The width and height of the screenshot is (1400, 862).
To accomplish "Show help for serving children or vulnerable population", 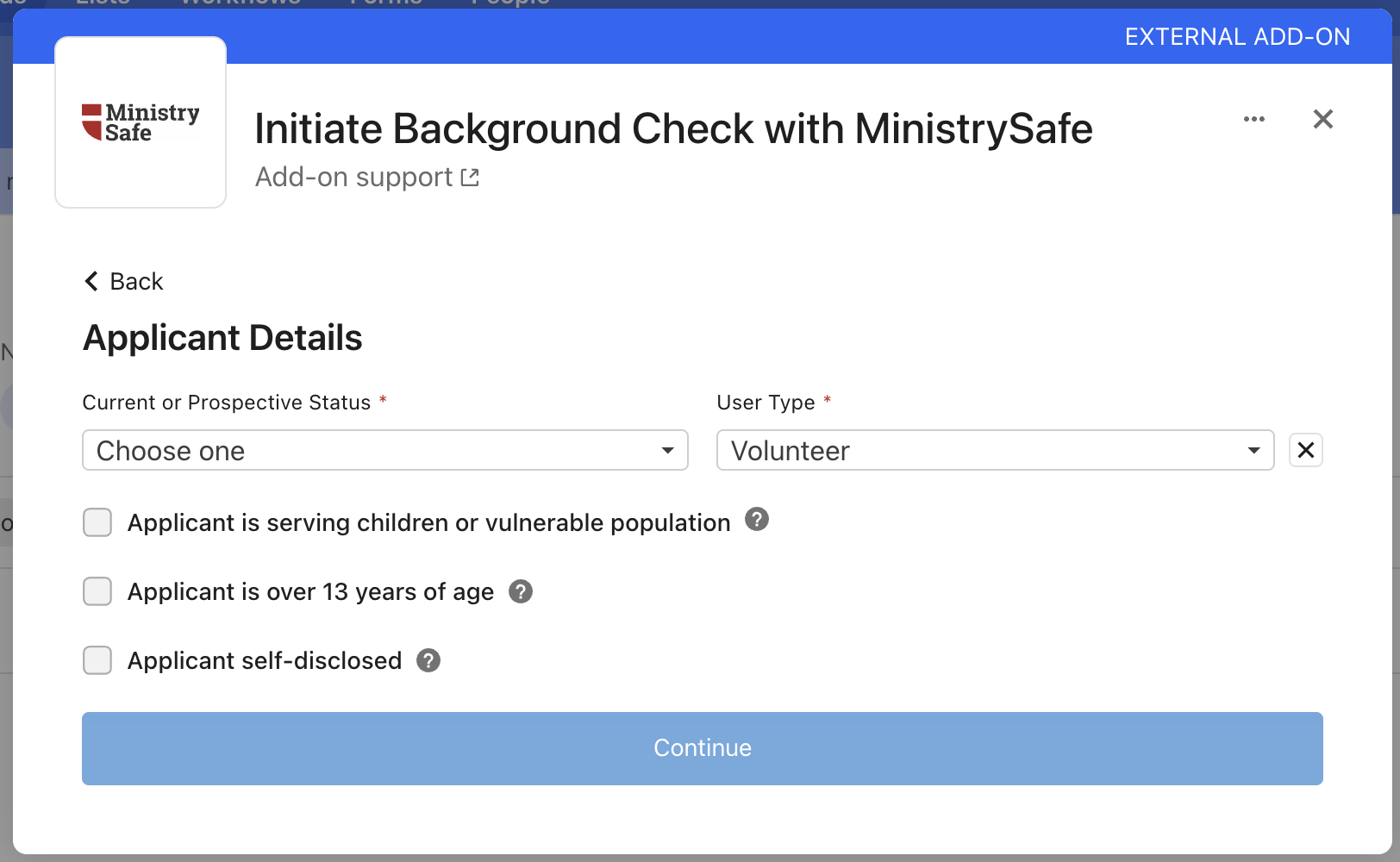I will click(756, 520).
